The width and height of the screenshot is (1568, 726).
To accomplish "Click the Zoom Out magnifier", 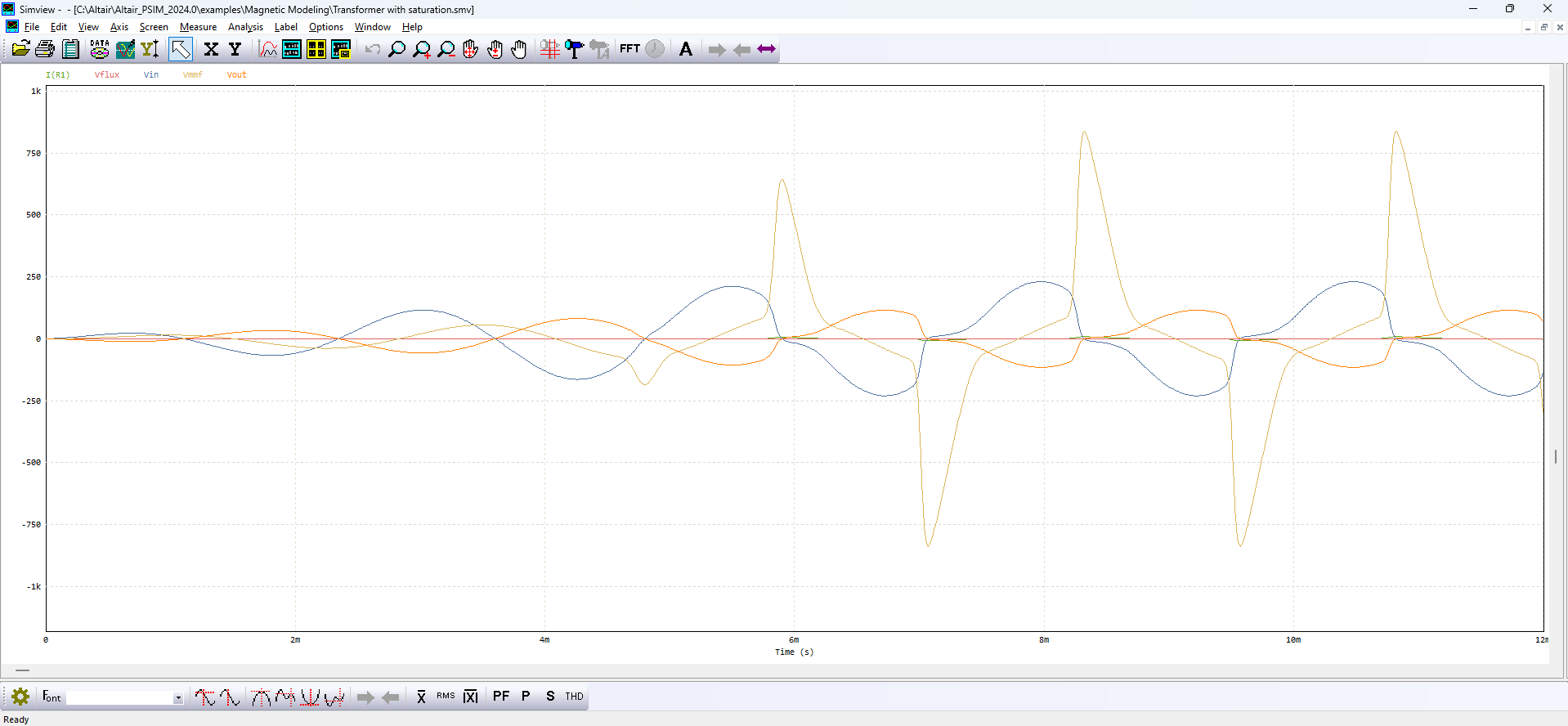I will pyautogui.click(x=446, y=50).
